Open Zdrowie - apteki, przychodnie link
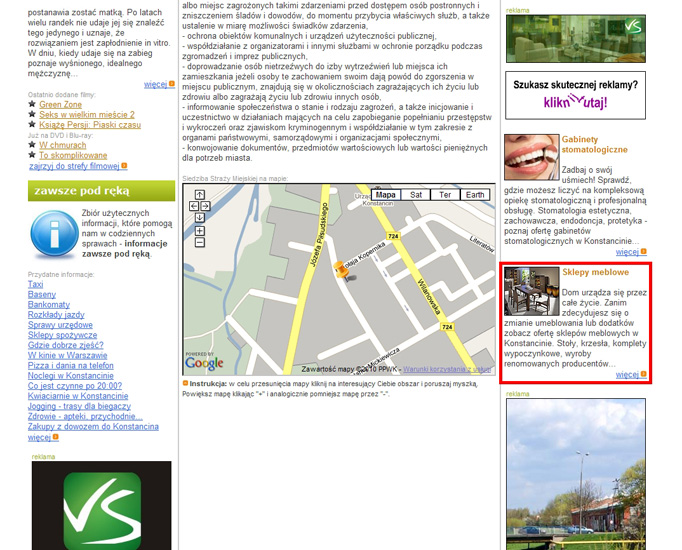The height and width of the screenshot is (550, 682). [x=85, y=416]
